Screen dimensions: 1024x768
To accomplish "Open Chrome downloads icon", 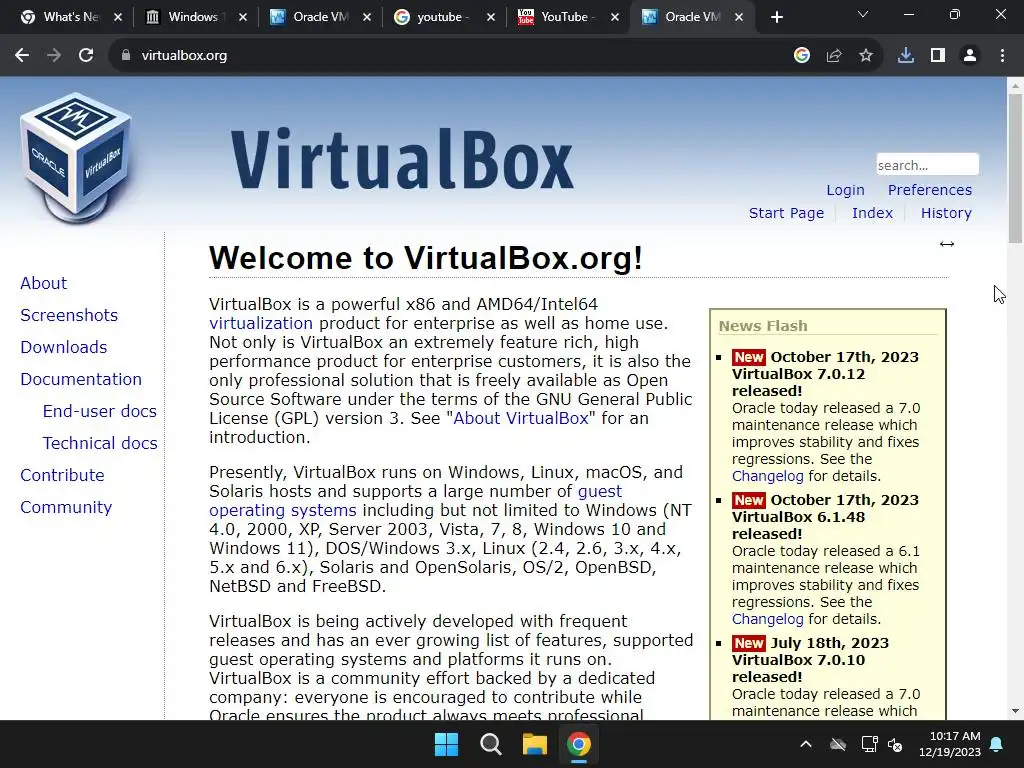I will pos(906,56).
